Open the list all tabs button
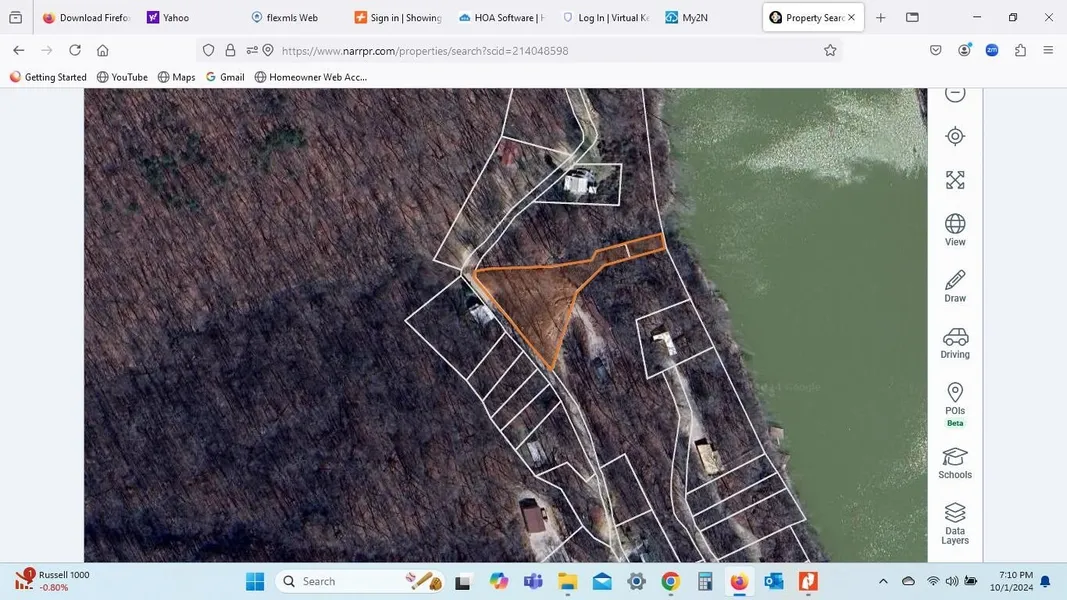The height and width of the screenshot is (600, 1067). pos(912,18)
